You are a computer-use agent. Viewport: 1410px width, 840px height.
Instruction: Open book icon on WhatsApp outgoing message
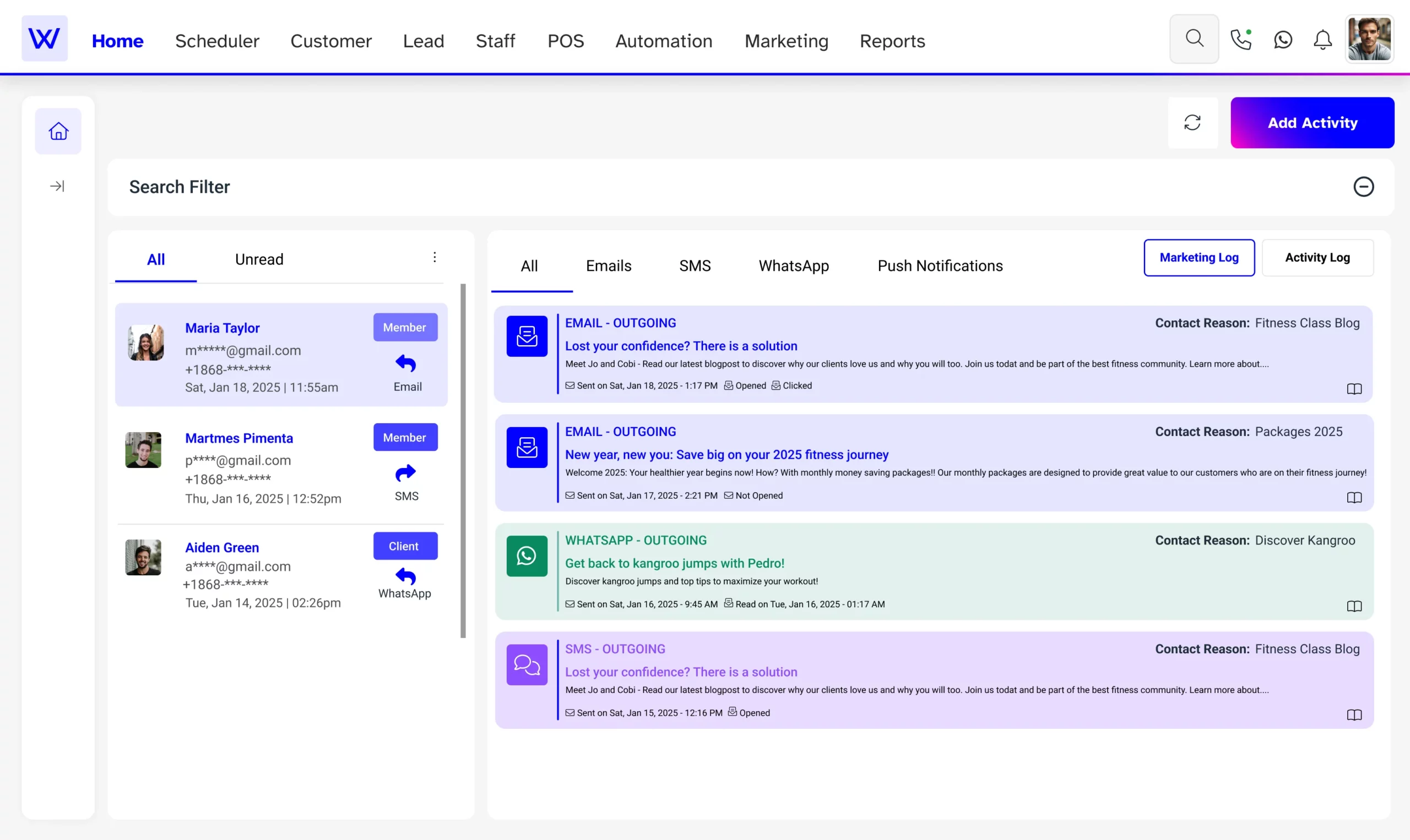point(1353,606)
